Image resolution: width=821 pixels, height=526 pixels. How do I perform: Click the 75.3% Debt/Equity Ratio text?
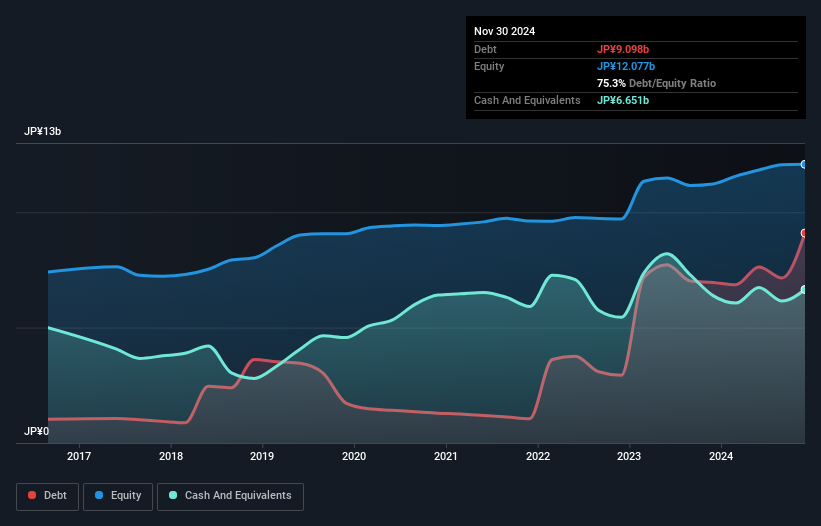coord(656,83)
